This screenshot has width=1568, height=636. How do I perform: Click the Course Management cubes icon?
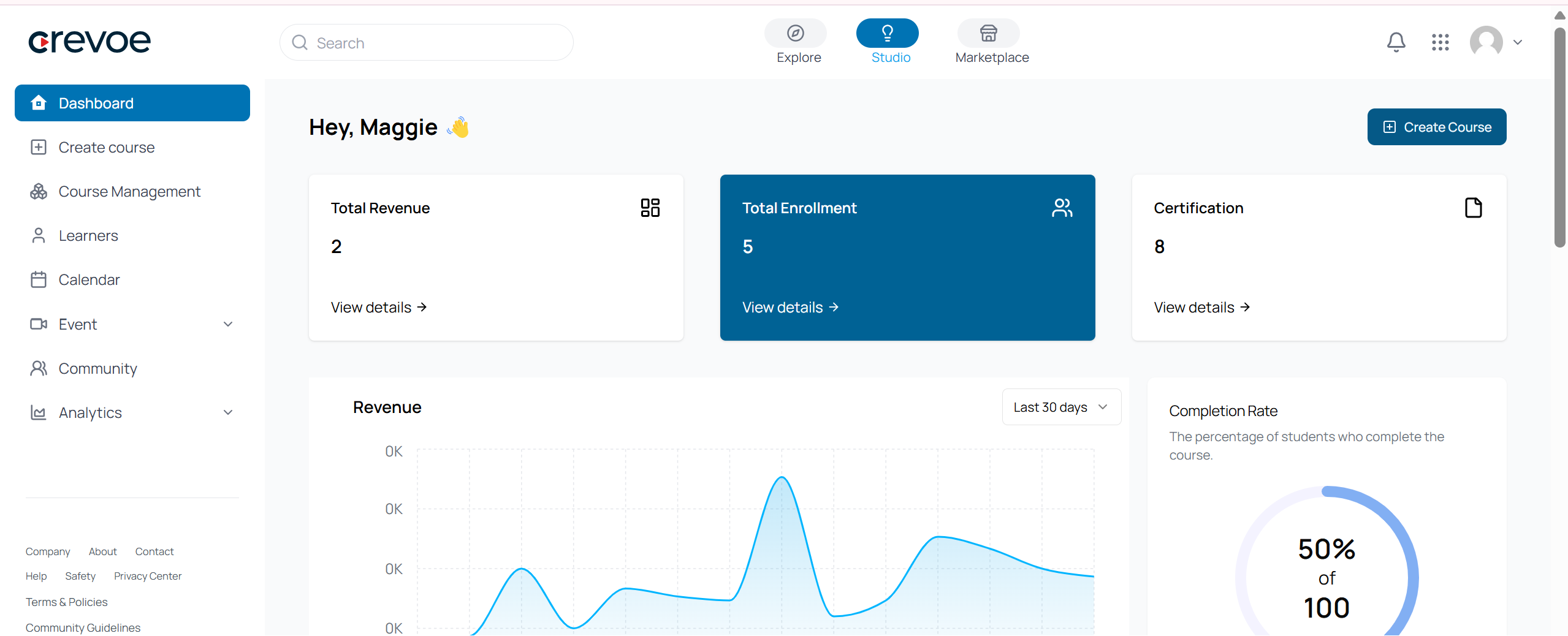39,191
